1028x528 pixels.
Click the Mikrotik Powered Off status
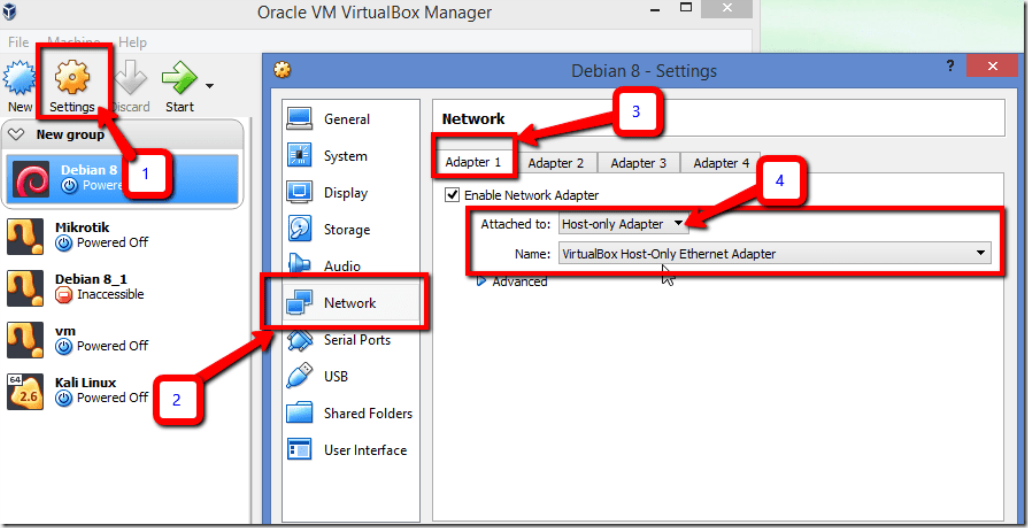[103, 243]
